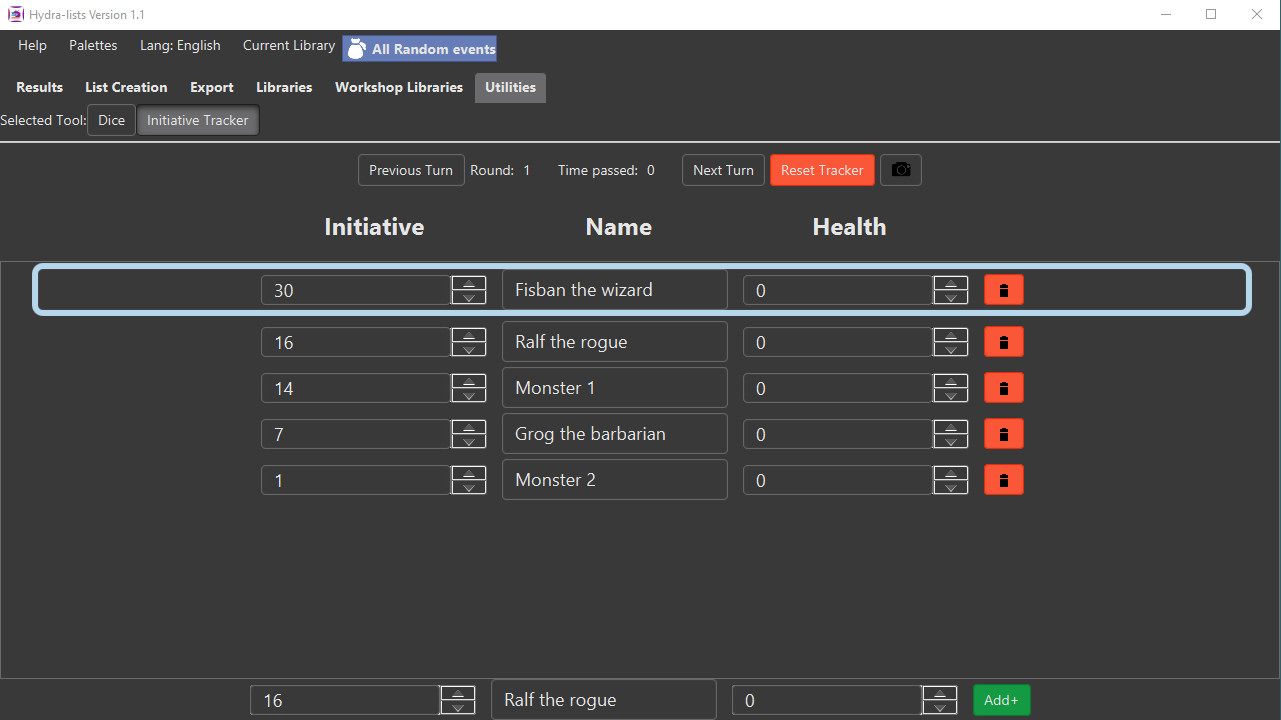Remove Monster 2 using the trash icon
1281x720 pixels.
[1003, 479]
